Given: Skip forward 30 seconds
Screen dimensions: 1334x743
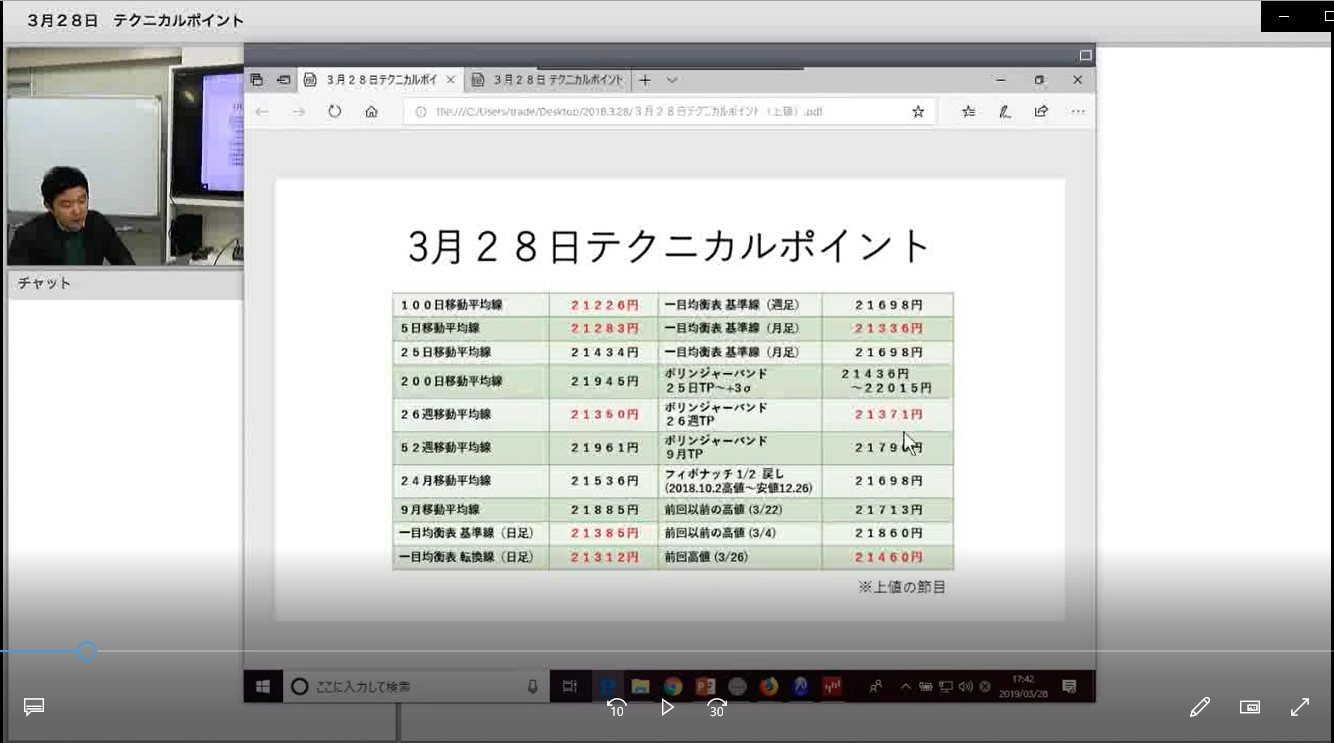Looking at the screenshot, I should tap(716, 708).
